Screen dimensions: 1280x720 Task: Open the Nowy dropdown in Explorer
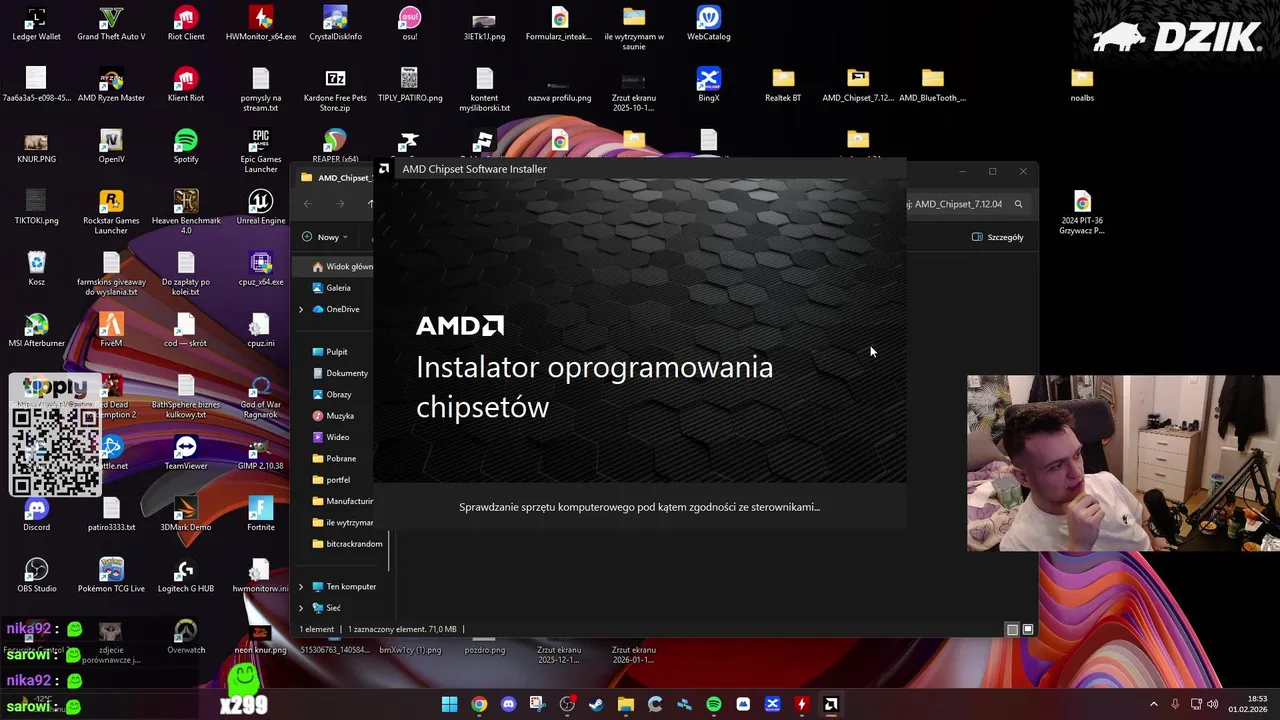[325, 237]
